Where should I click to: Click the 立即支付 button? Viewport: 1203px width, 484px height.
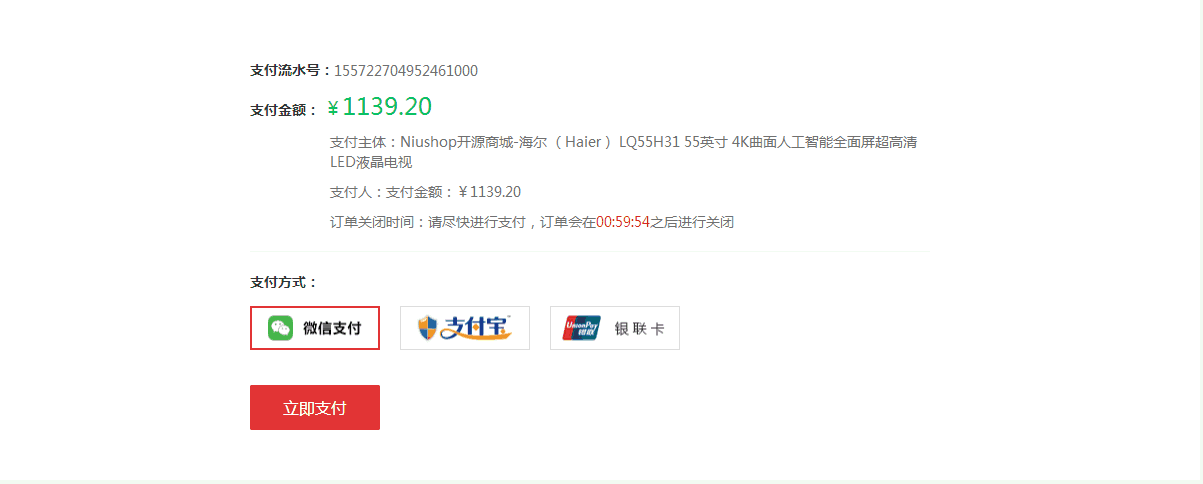point(315,408)
